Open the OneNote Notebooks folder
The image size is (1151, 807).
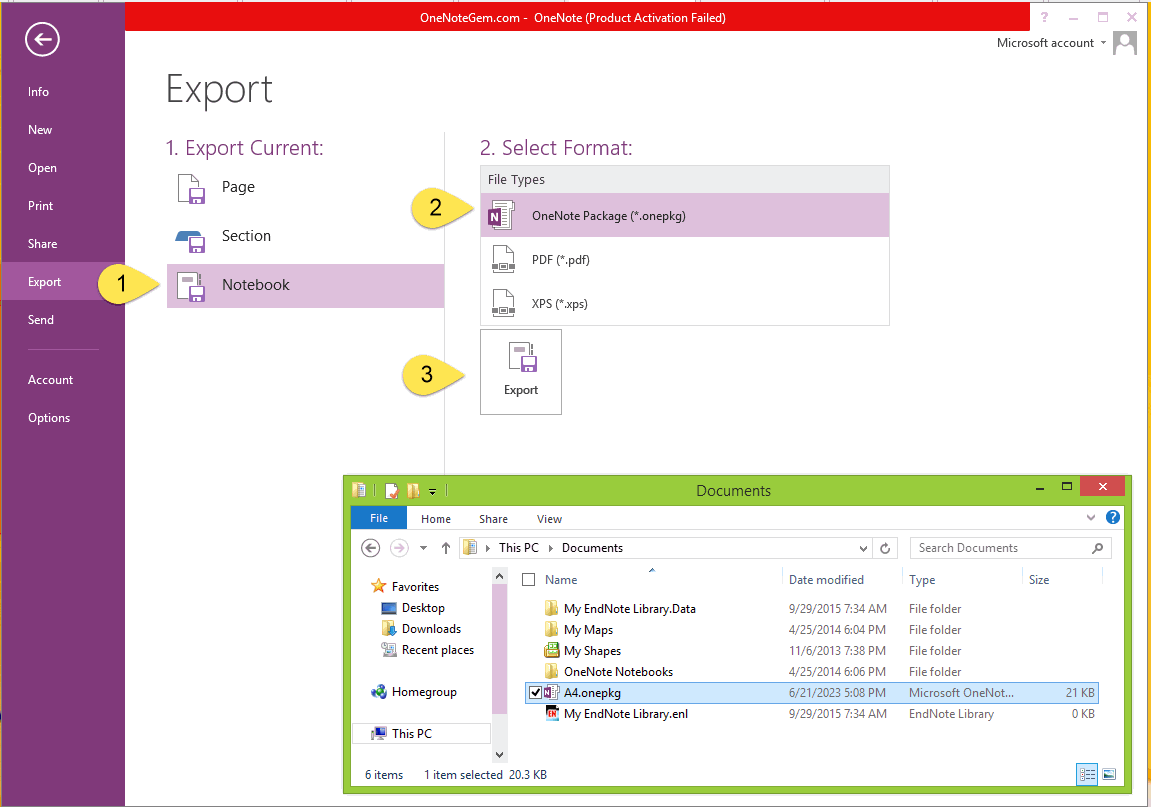pyautogui.click(x=617, y=672)
